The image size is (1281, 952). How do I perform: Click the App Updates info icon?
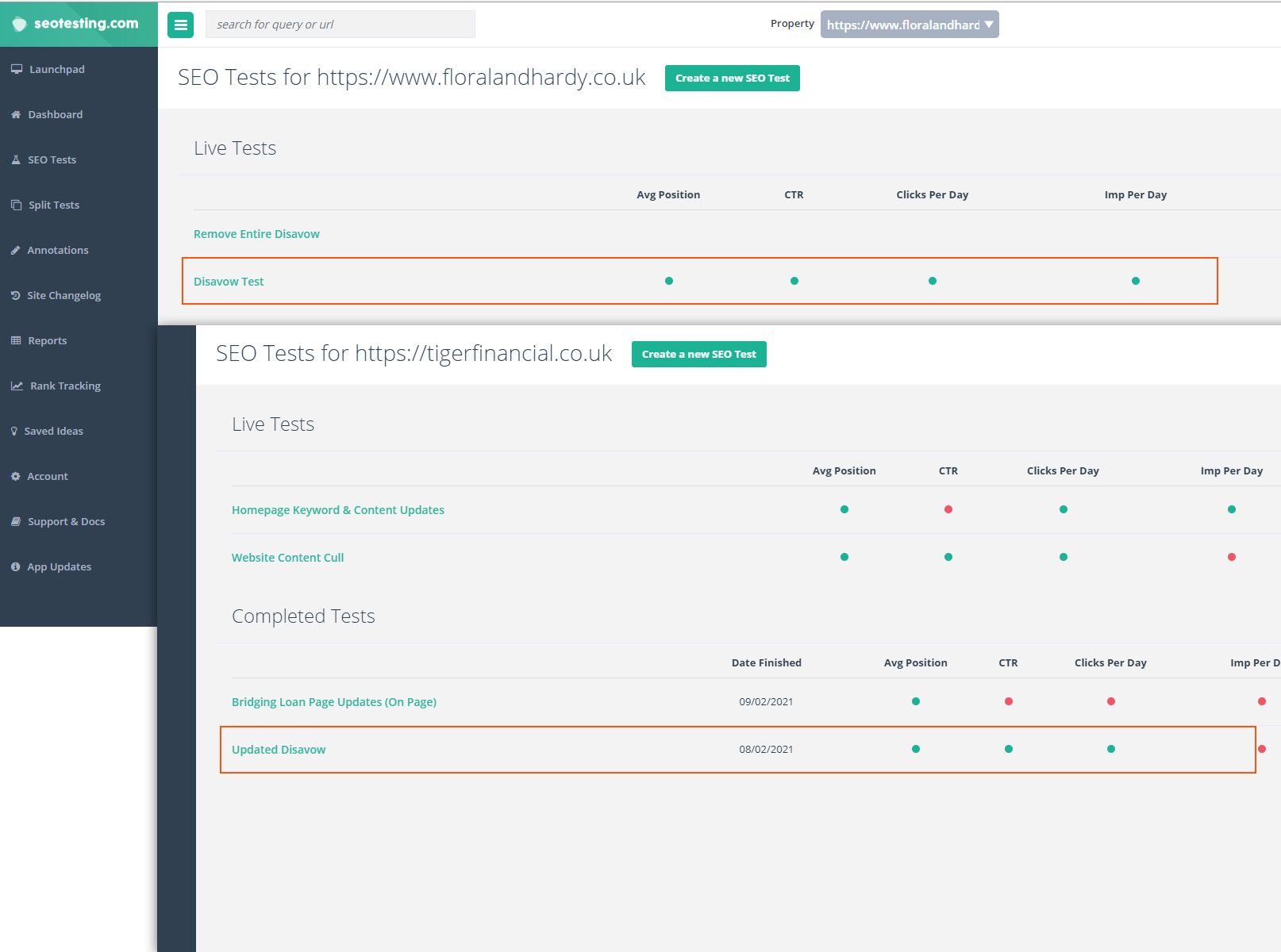[15, 566]
